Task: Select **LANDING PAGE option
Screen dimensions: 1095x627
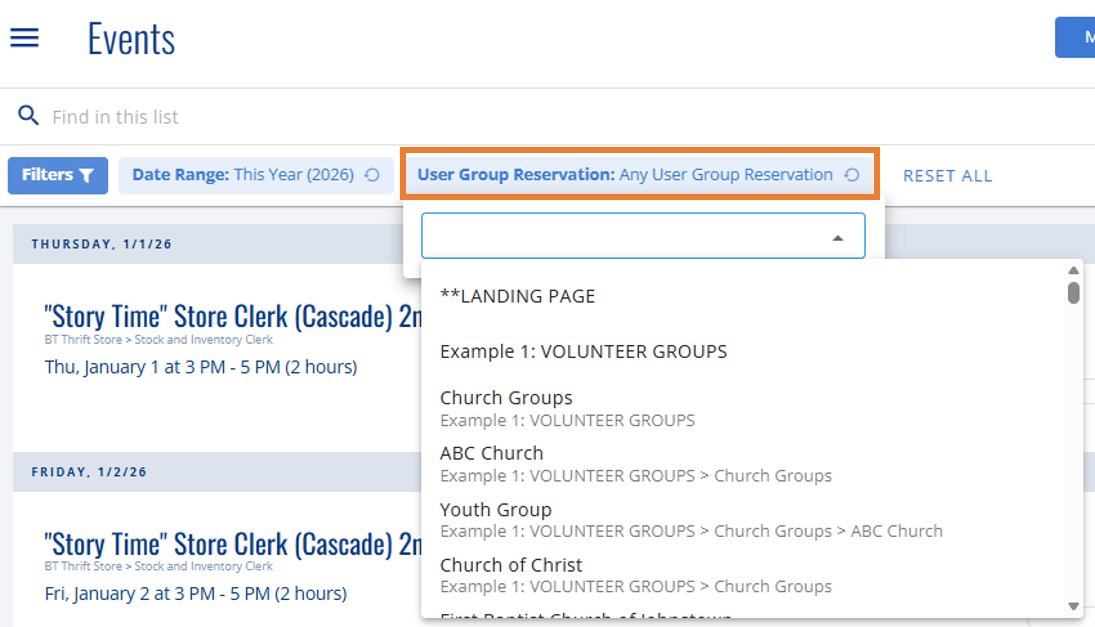Action: pyautogui.click(x=517, y=296)
